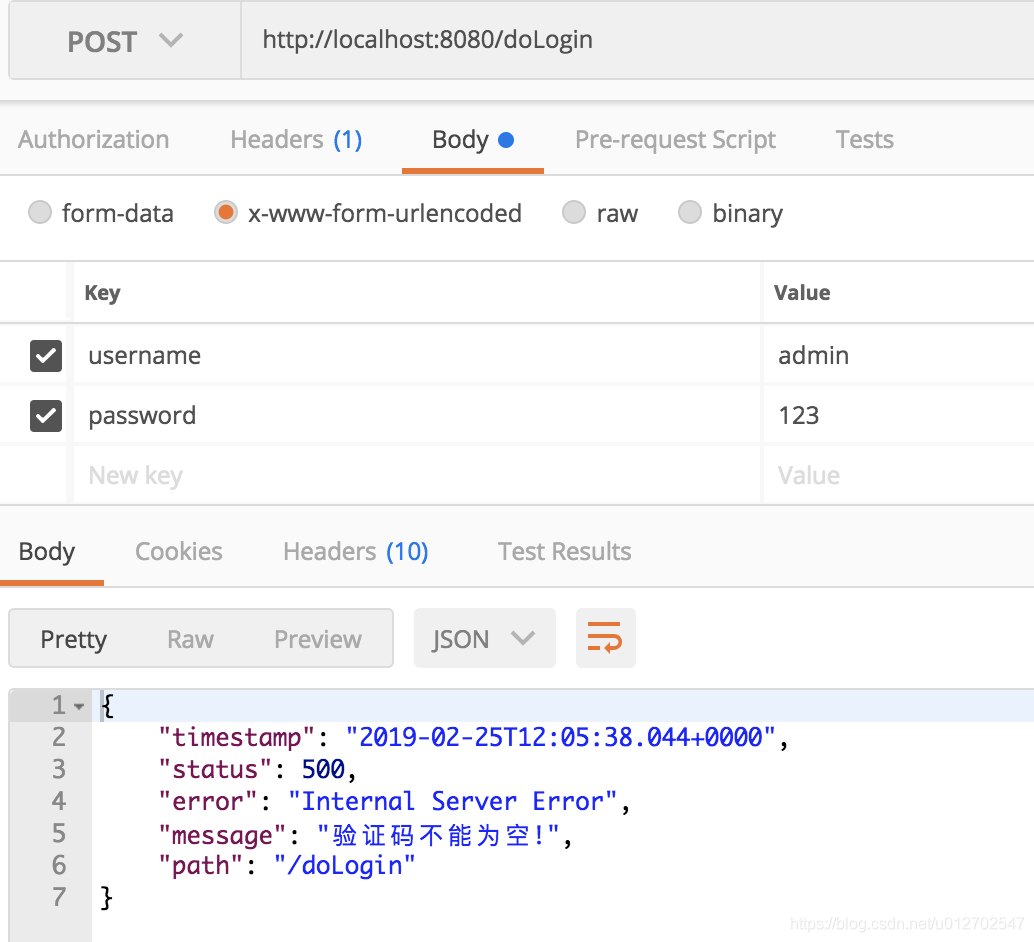Expand the JSON format dropdown

pyautogui.click(x=484, y=639)
